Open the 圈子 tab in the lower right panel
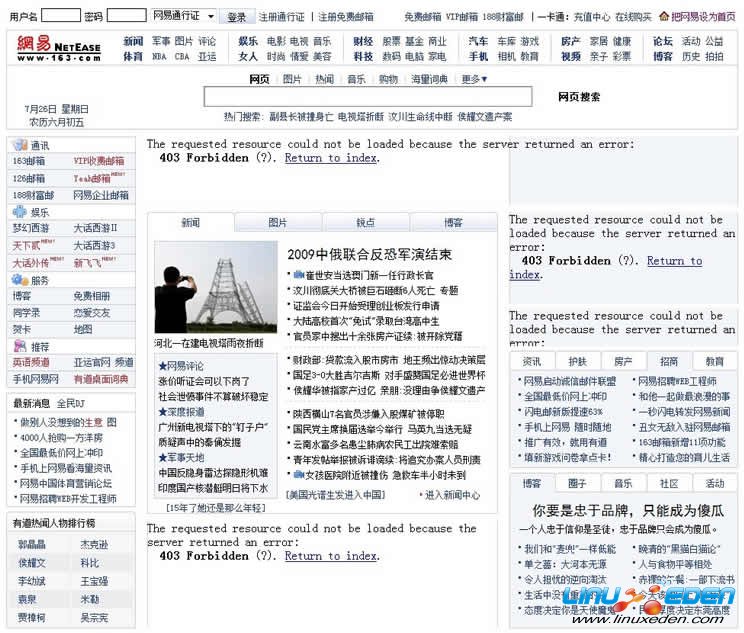 [x=577, y=483]
